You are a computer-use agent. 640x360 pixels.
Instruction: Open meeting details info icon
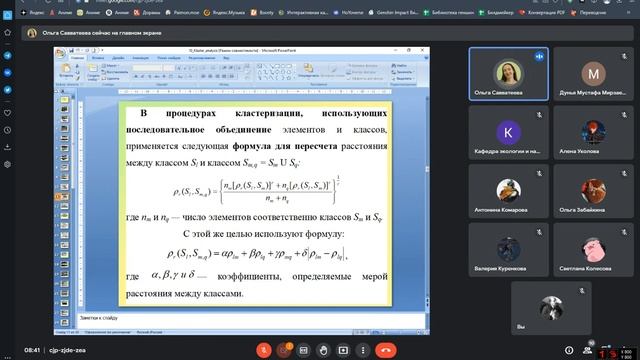[569, 350]
